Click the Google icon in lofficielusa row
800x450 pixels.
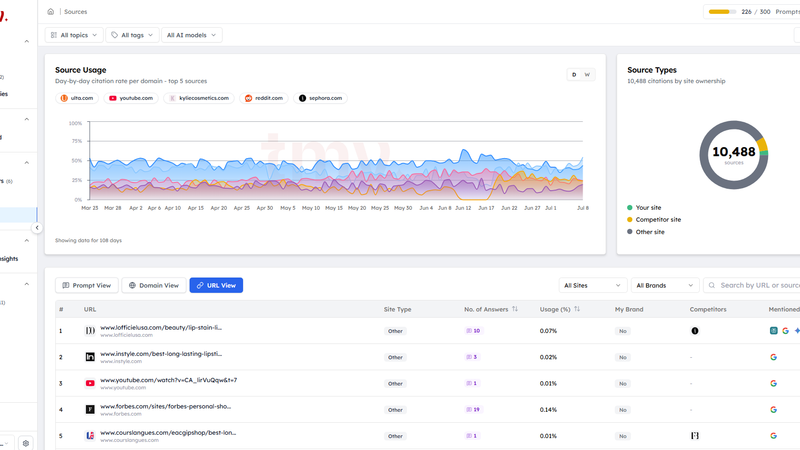coord(785,331)
